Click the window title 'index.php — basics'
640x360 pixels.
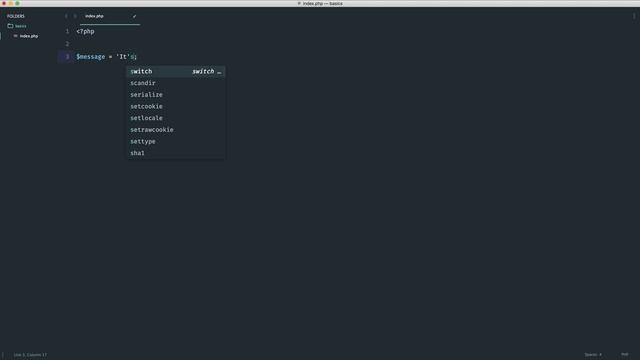click(322, 3)
